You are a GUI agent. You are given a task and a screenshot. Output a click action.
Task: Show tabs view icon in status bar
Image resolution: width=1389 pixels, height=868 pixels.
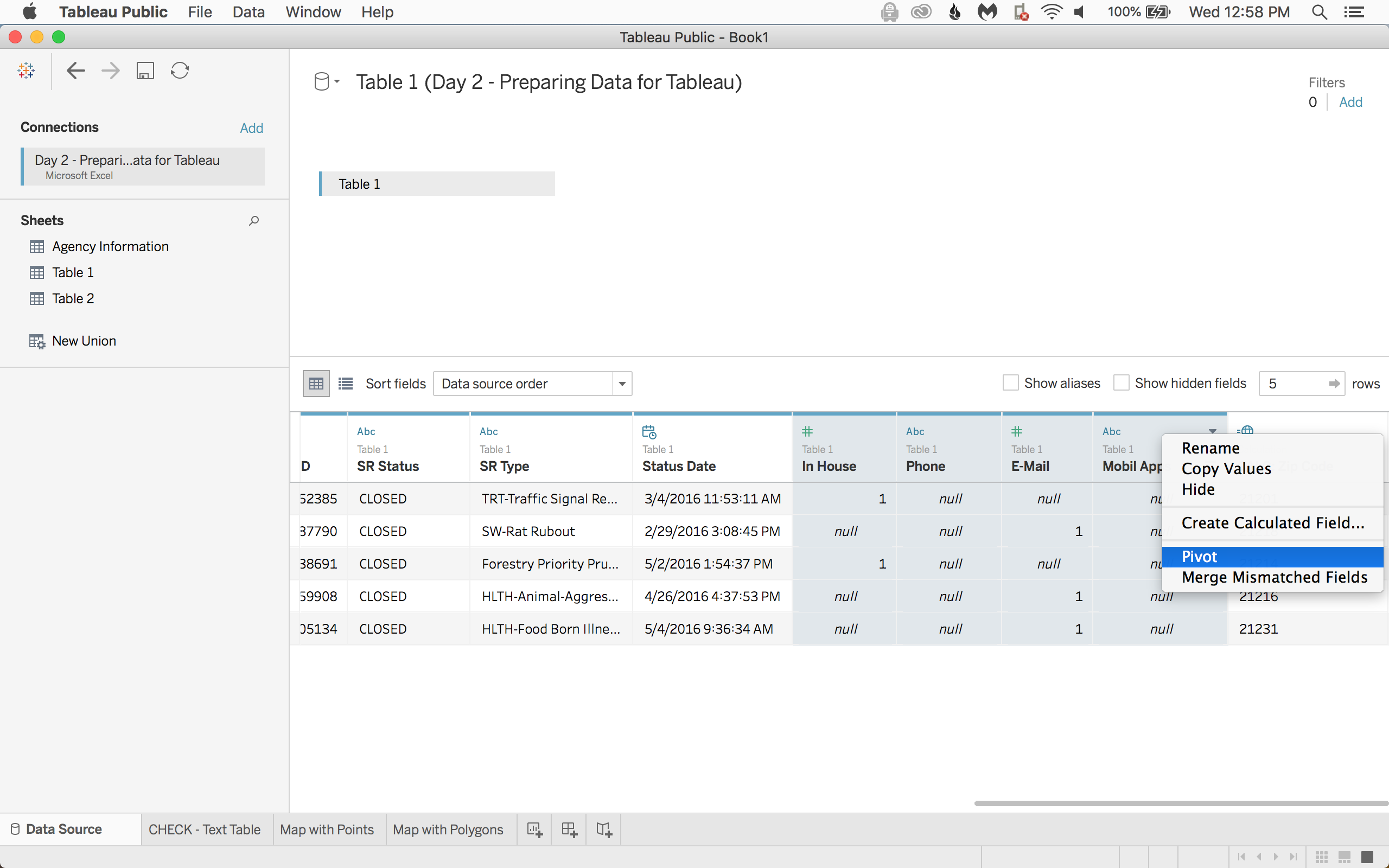point(1367,857)
